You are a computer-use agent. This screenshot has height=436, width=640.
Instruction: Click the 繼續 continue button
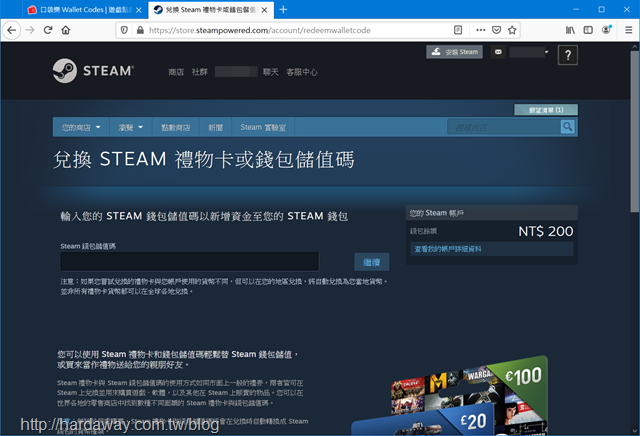371,262
